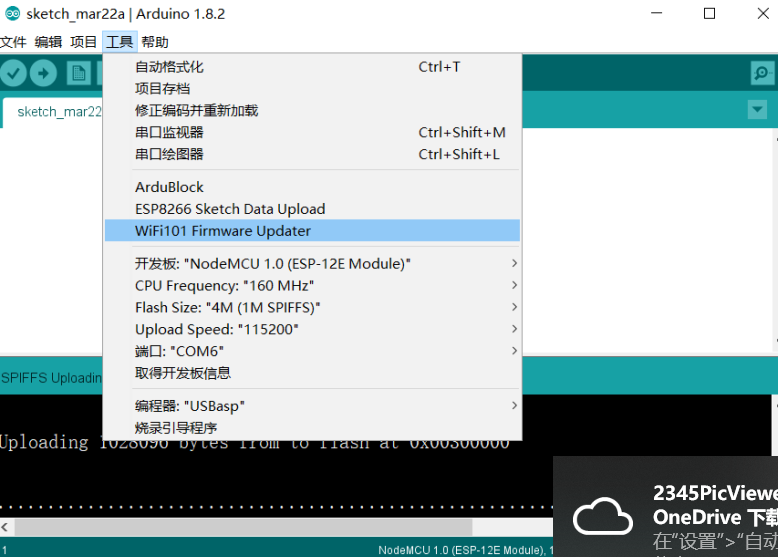Select WiFi101 Firmware Updater entry
The image size is (778, 557).
point(313,231)
